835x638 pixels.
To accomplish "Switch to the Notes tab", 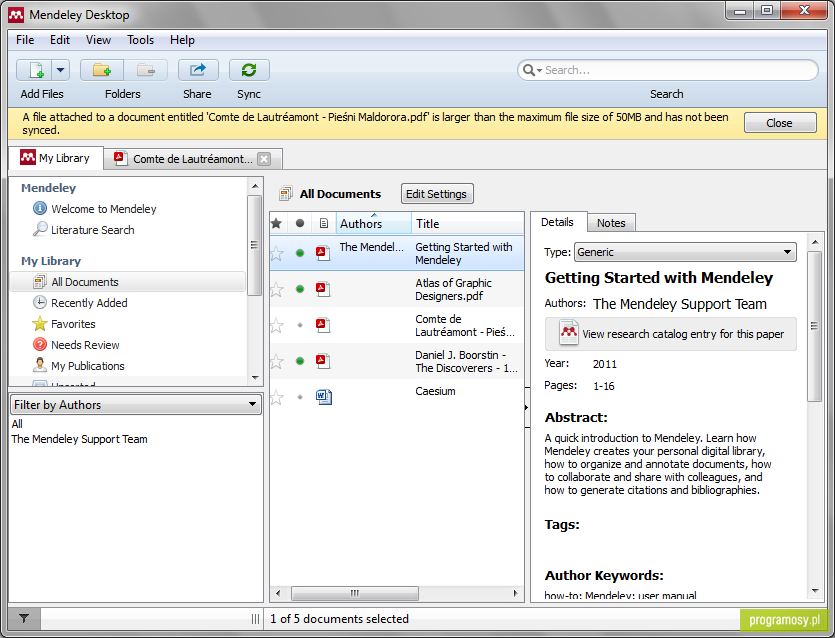I will coord(611,223).
